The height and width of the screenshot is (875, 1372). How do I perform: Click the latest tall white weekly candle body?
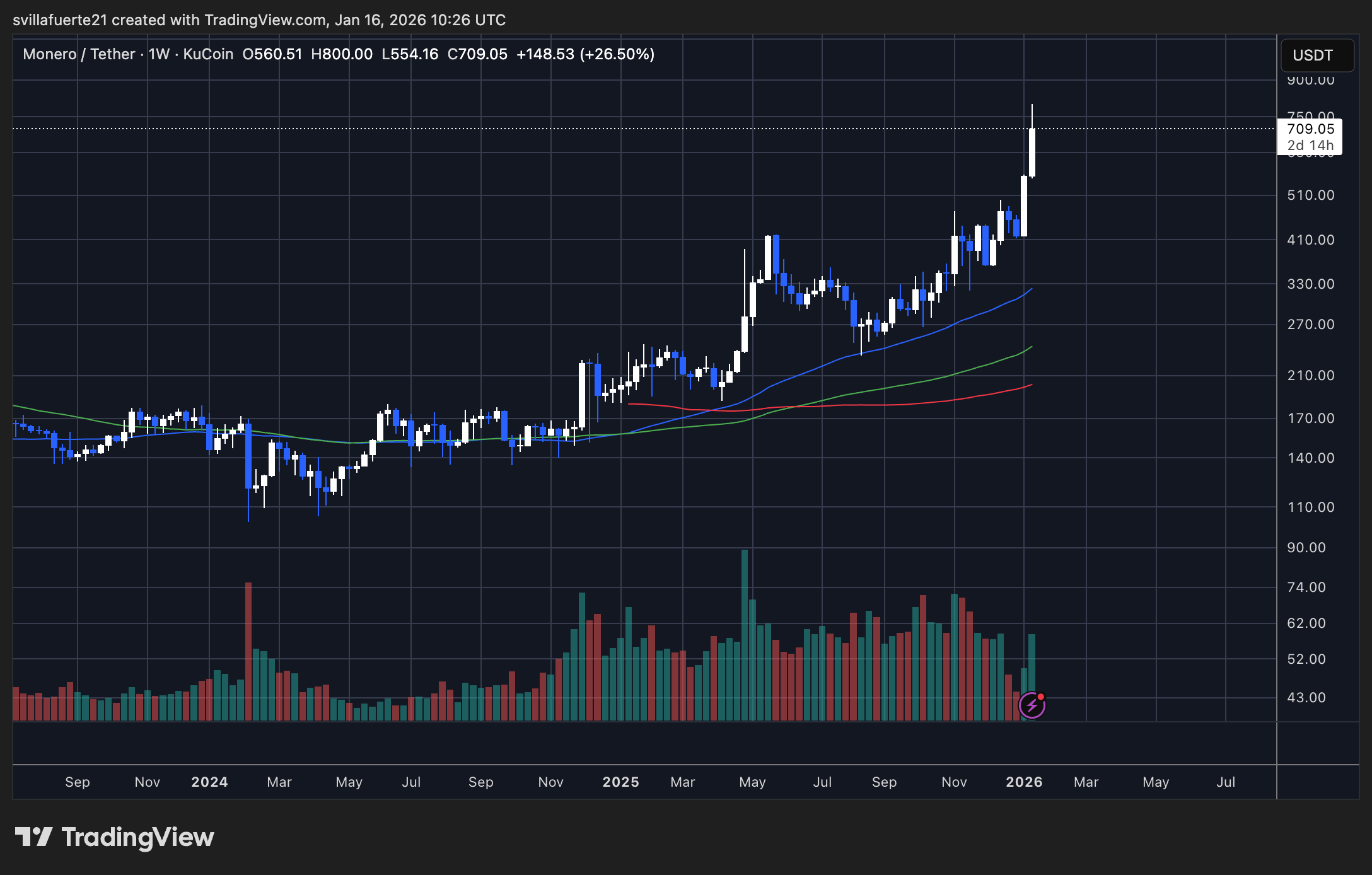[1032, 153]
